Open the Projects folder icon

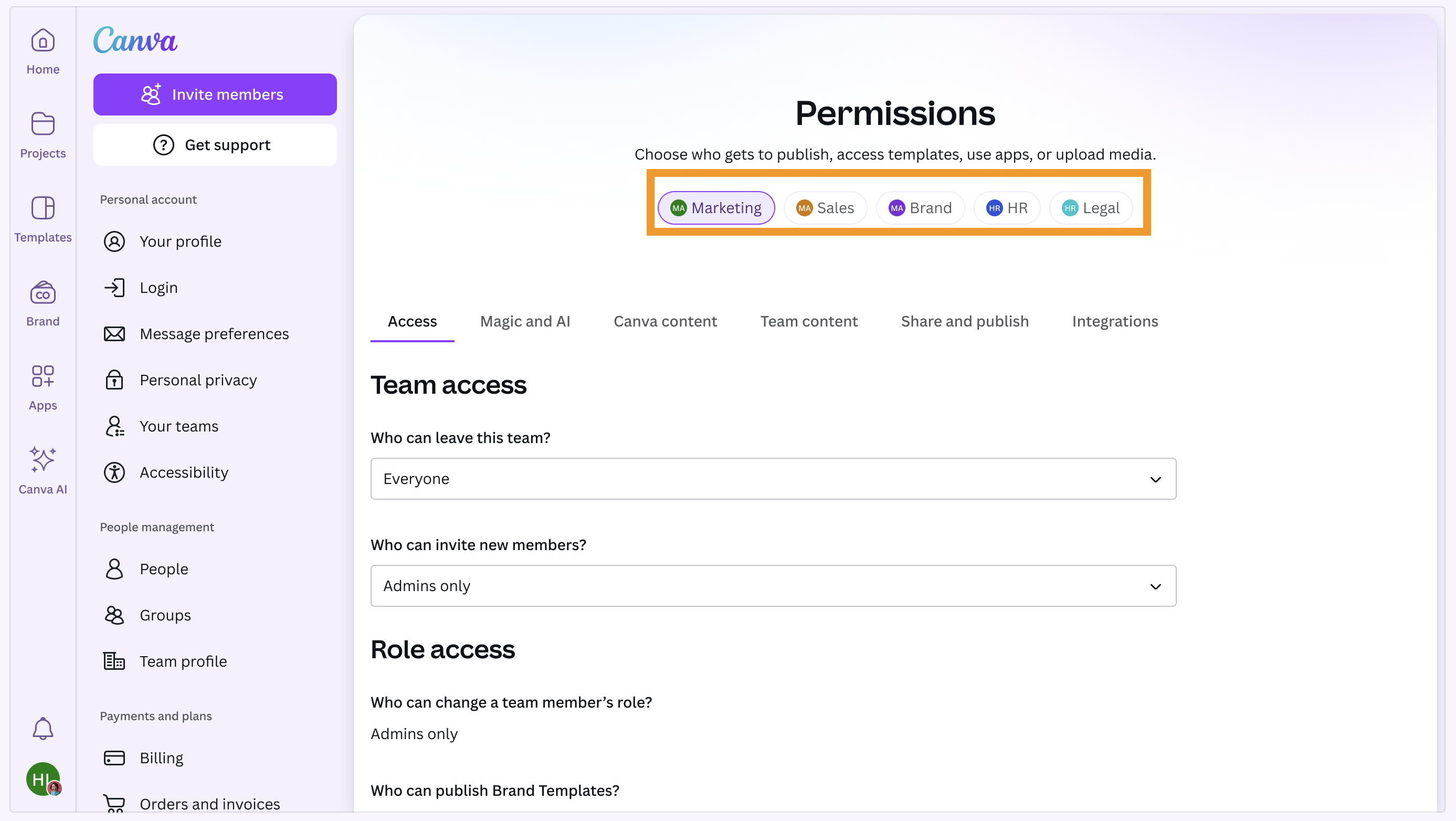[x=43, y=134]
